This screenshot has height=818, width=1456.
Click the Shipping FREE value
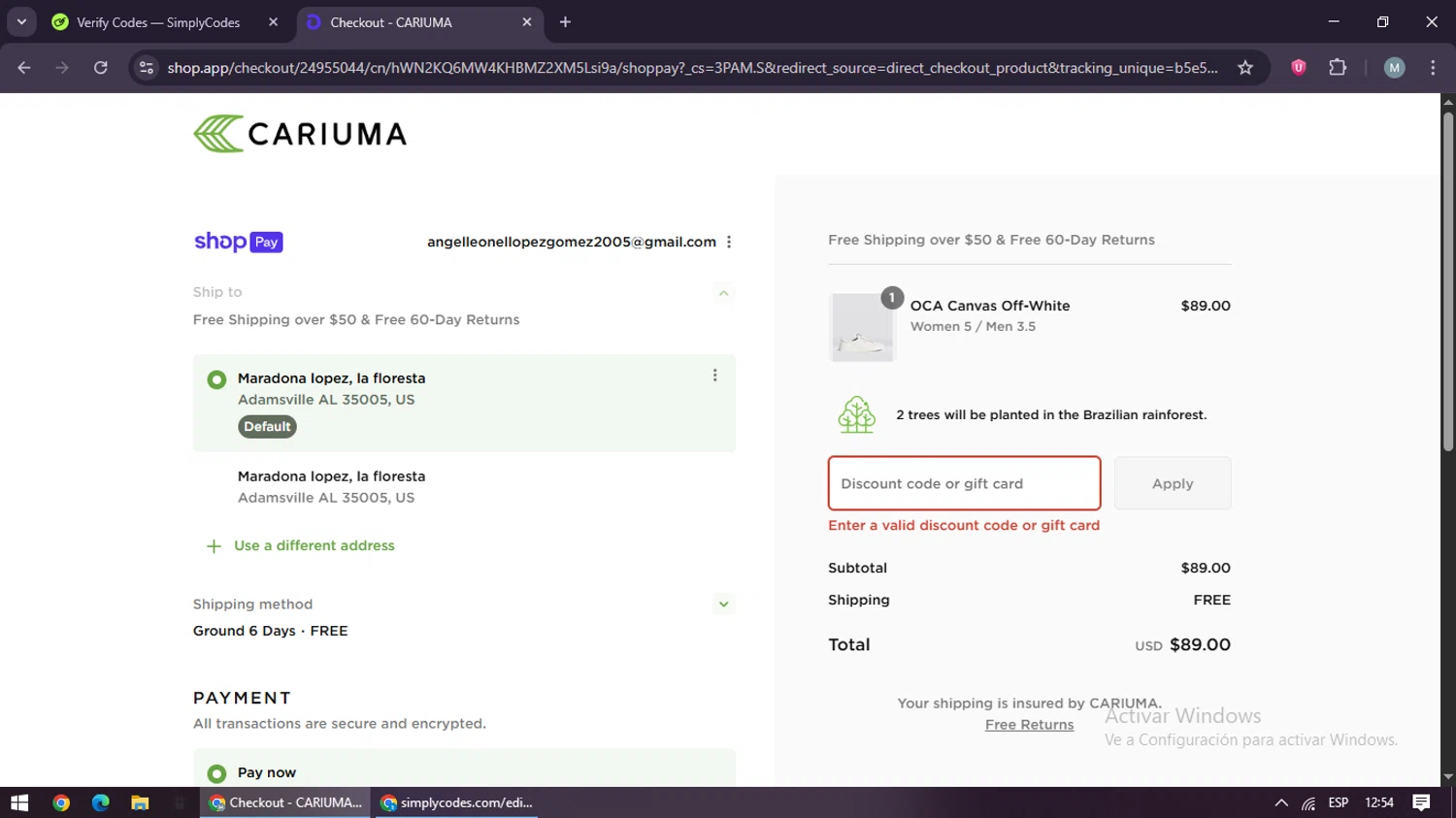pos(1211,600)
